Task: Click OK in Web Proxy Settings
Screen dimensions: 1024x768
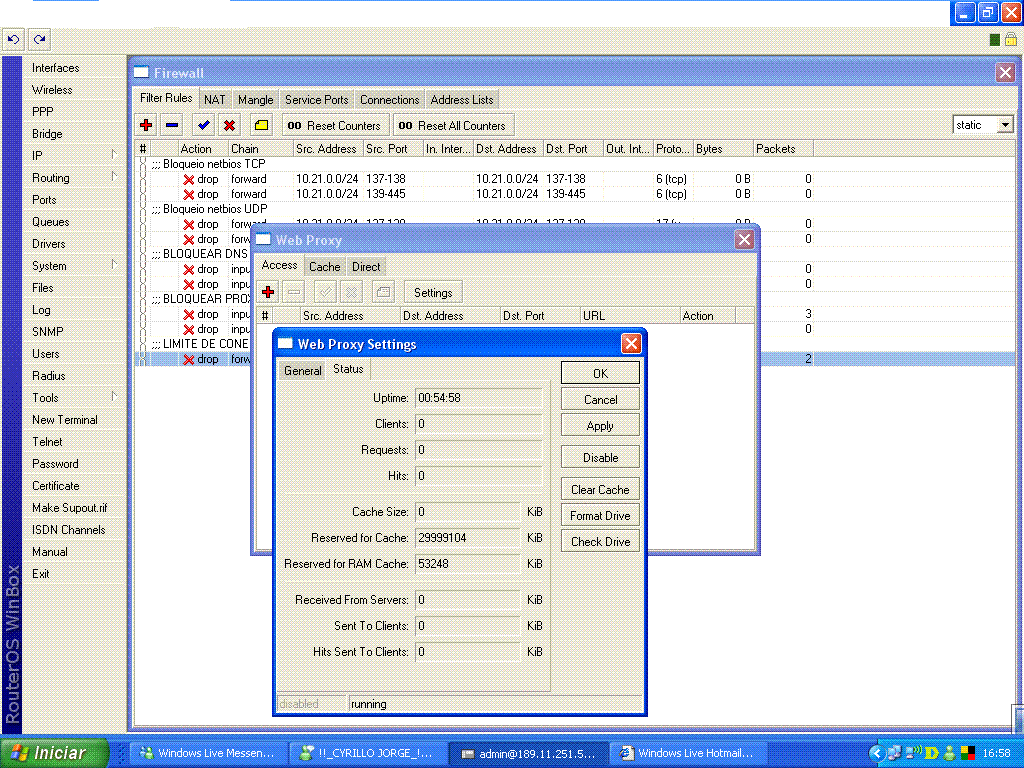Action: (x=600, y=374)
